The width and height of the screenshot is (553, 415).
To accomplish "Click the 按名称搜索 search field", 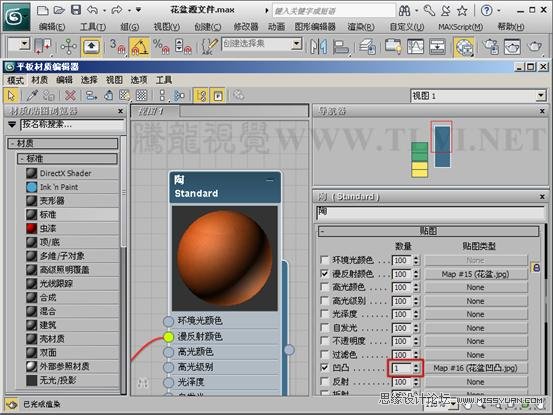I will [72, 124].
